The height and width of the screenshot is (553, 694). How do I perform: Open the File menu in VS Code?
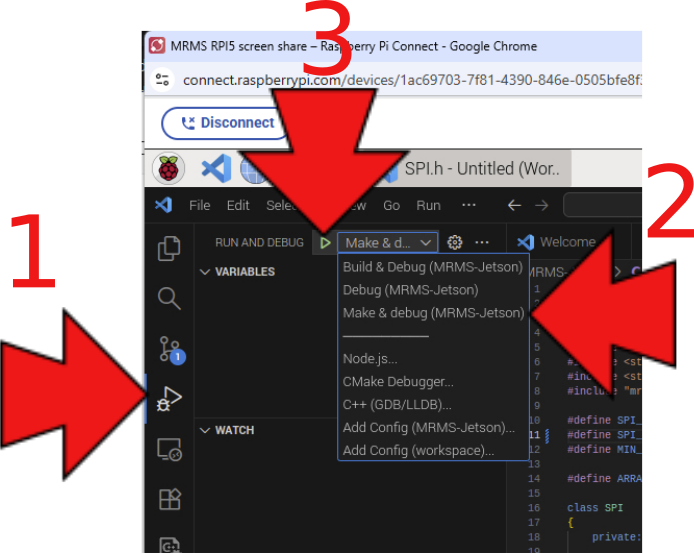[200, 205]
